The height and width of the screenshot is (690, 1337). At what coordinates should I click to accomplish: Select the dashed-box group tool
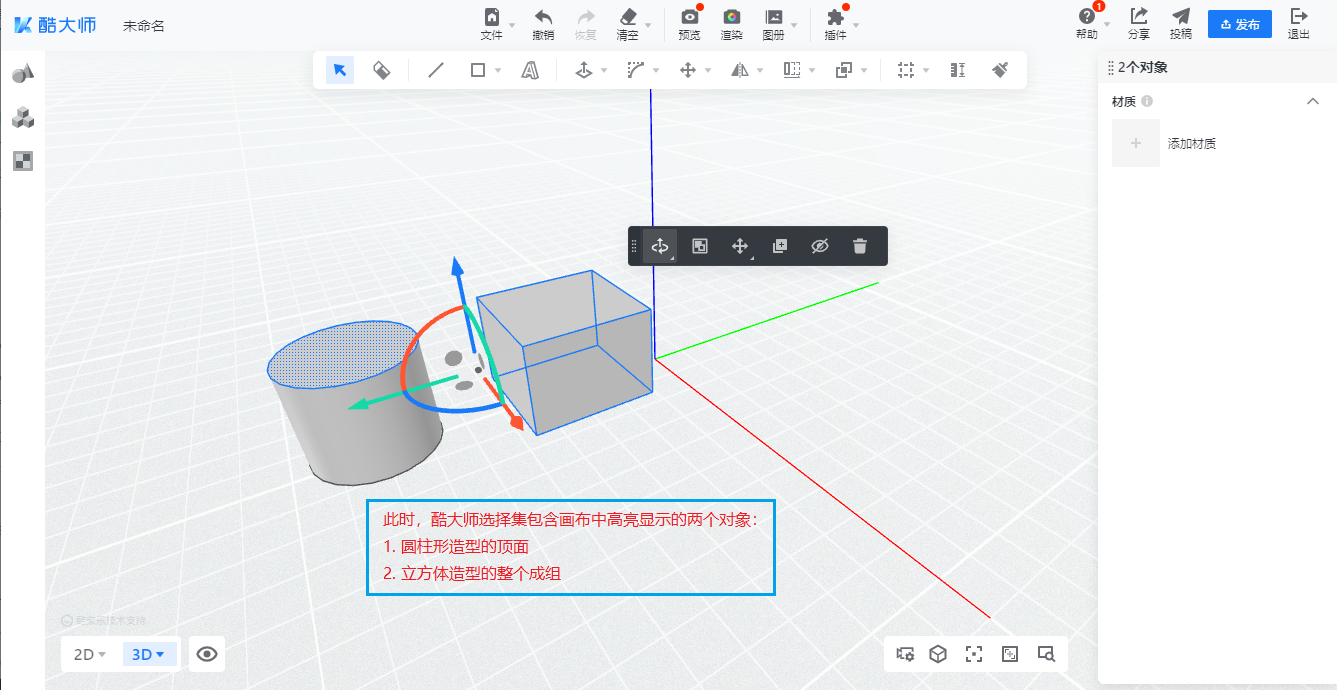click(906, 70)
